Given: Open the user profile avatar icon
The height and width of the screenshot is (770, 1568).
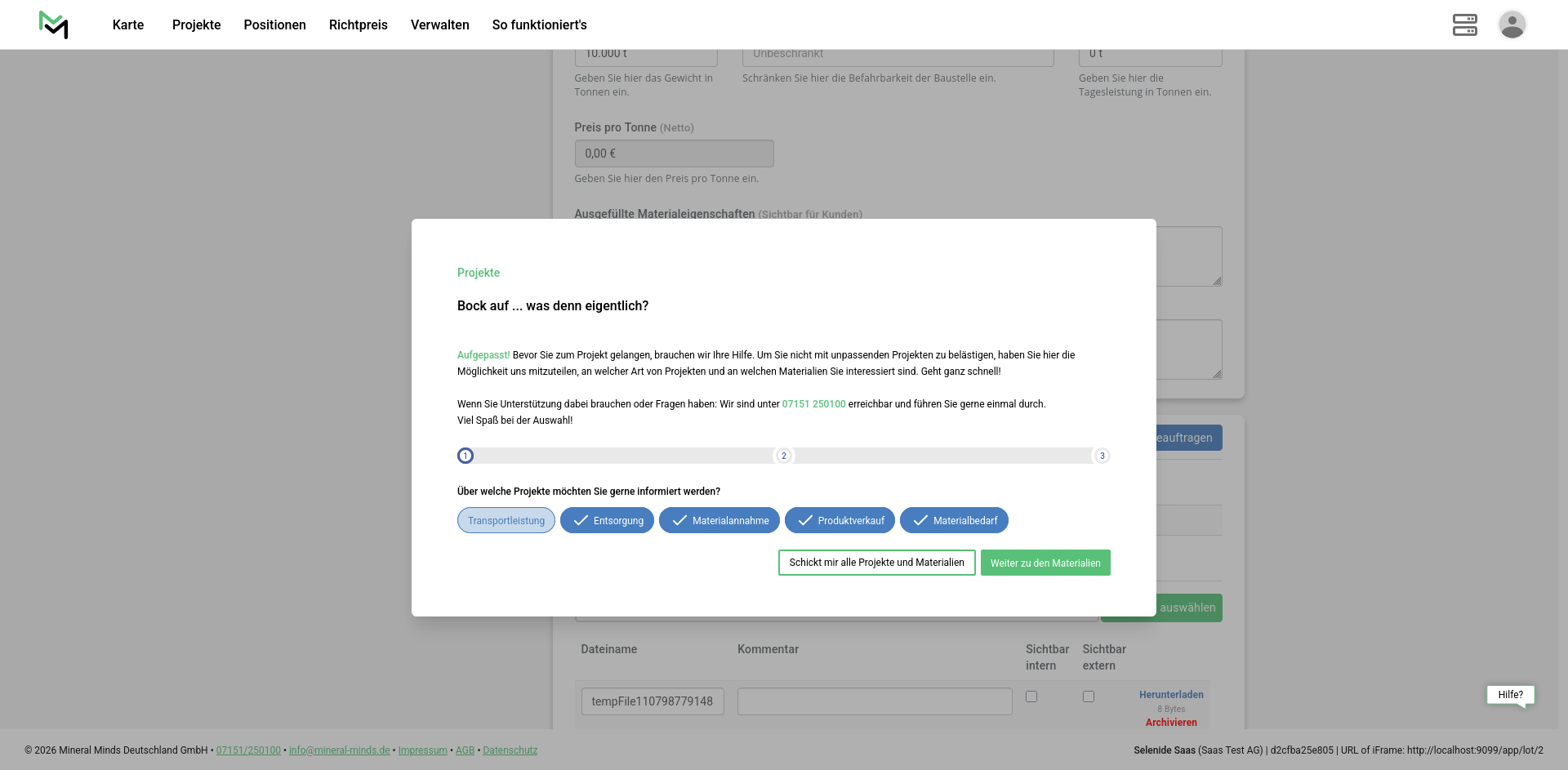Looking at the screenshot, I should (1512, 24).
